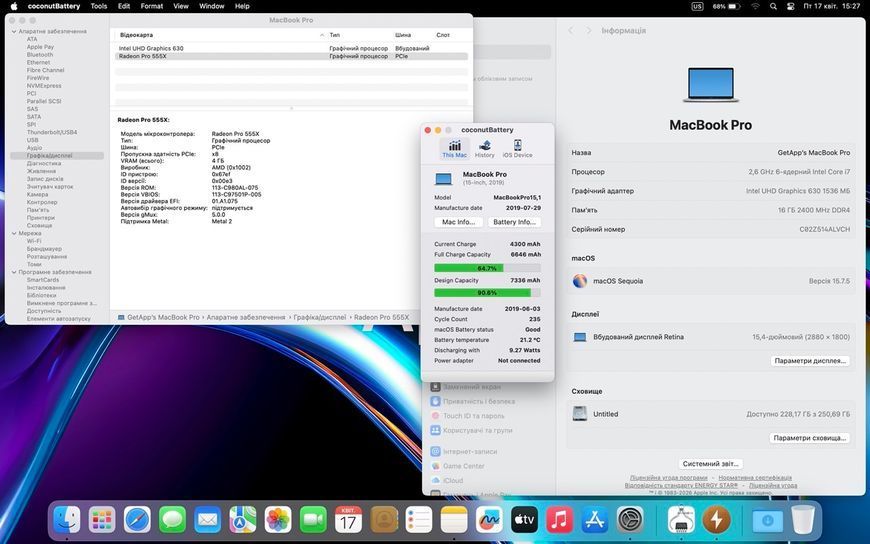Open the Apple menu
870x544 pixels.
click(x=14, y=6)
